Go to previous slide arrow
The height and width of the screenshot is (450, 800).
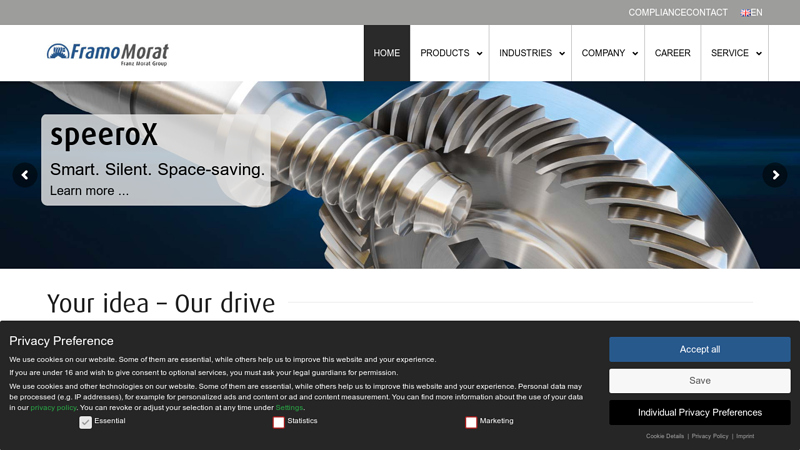coord(24,175)
